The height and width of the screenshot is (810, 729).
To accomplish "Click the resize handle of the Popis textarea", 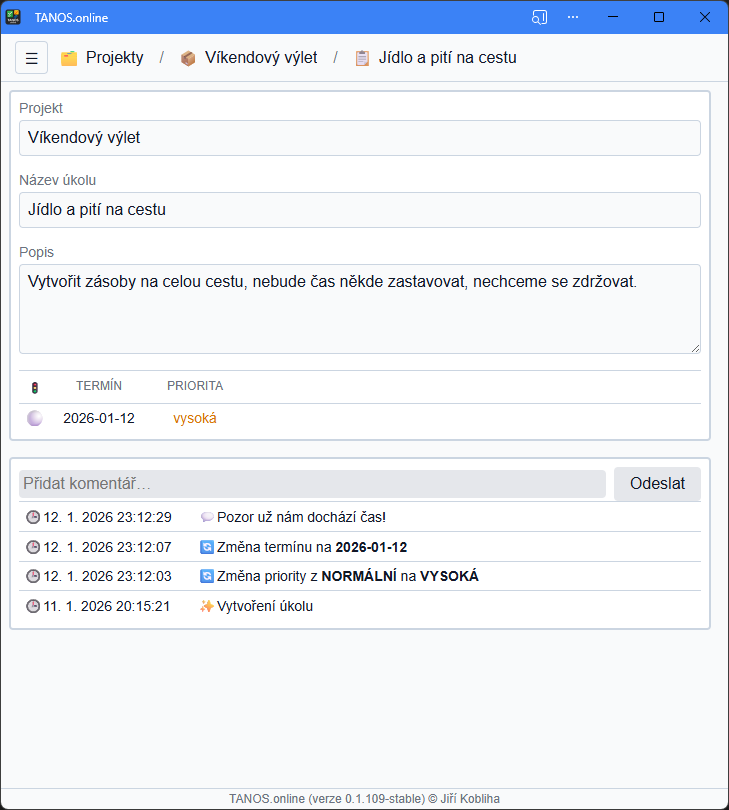I will point(696,347).
